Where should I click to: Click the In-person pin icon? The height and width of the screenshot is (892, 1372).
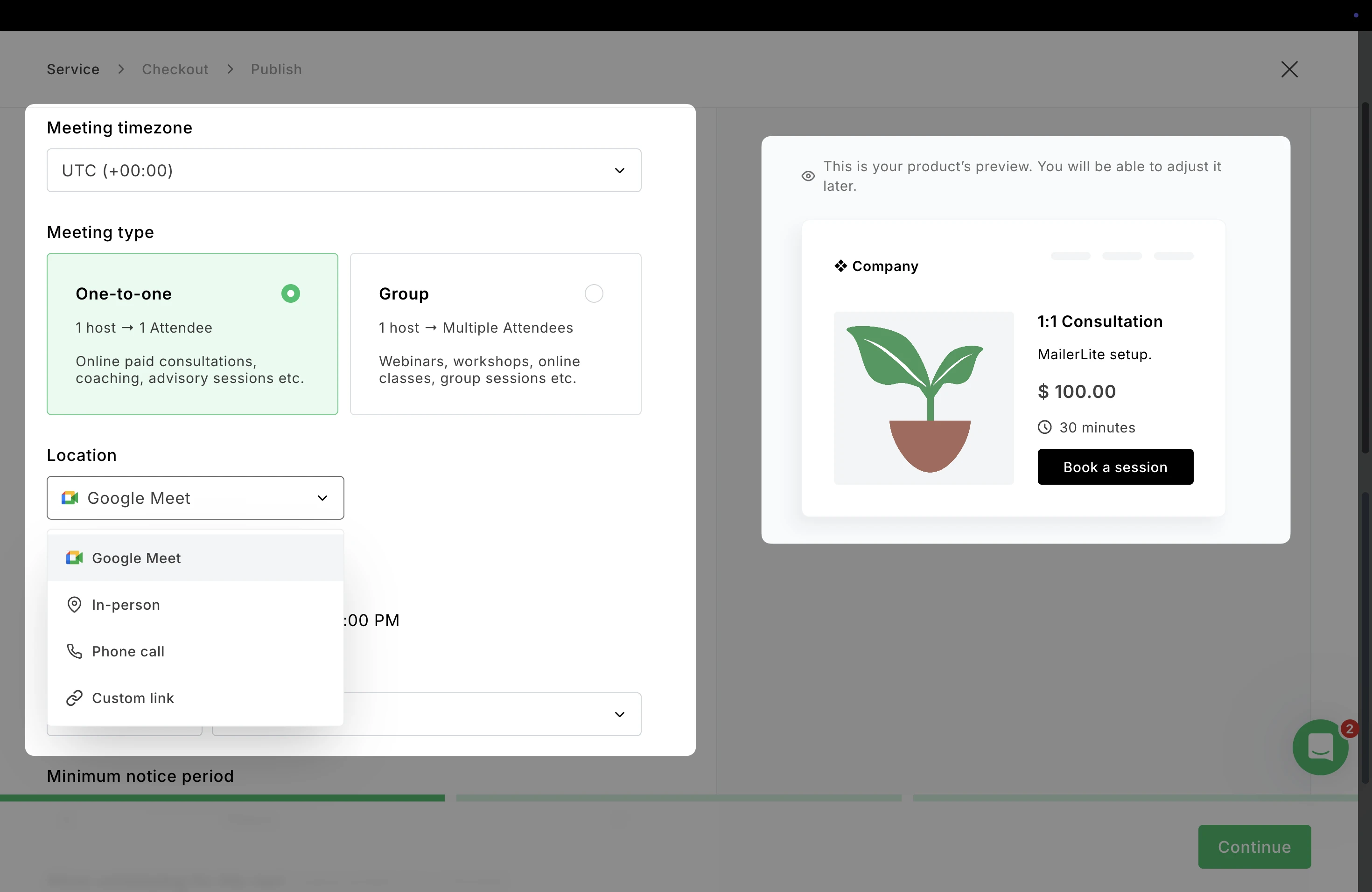(74, 605)
